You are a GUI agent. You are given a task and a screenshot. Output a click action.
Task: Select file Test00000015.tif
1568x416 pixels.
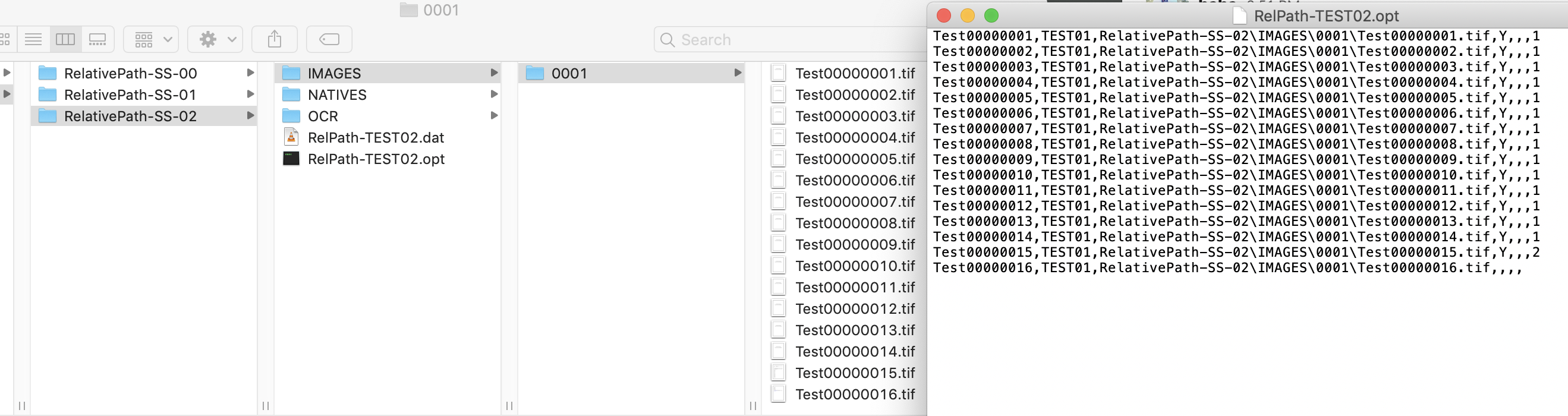point(855,372)
